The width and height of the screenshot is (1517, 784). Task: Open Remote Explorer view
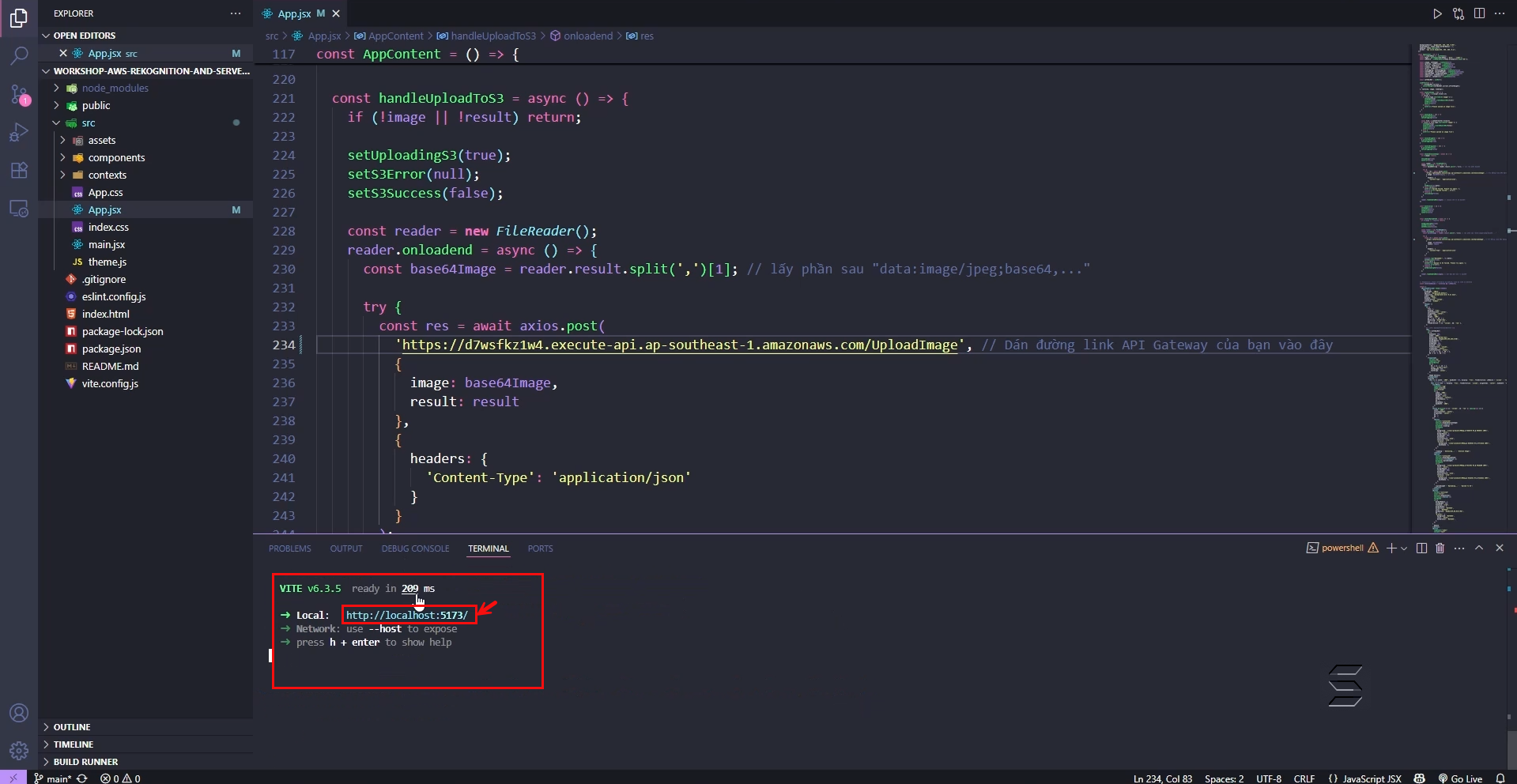pyautogui.click(x=19, y=209)
